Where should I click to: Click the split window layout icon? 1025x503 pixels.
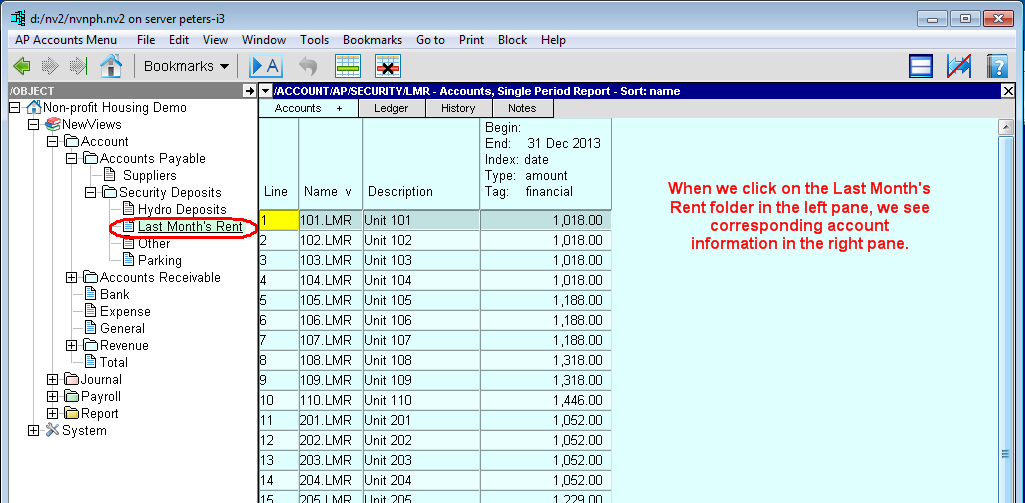tap(921, 67)
